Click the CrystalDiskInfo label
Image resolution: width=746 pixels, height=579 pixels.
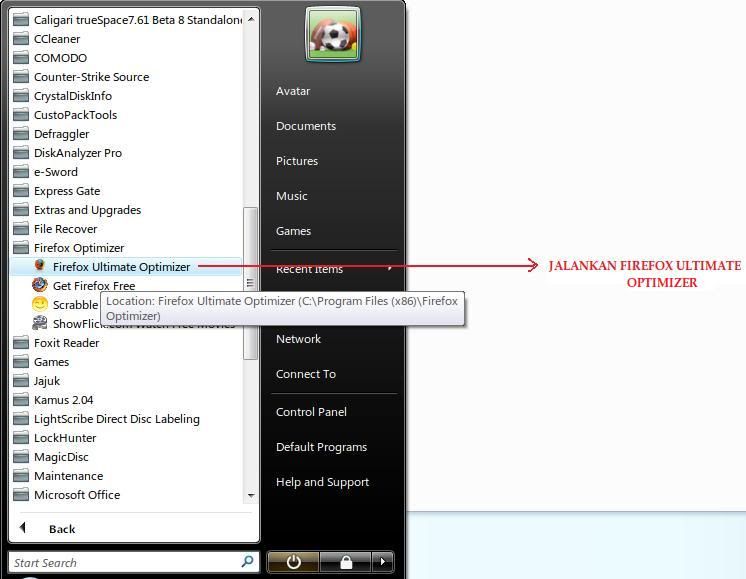(x=73, y=96)
